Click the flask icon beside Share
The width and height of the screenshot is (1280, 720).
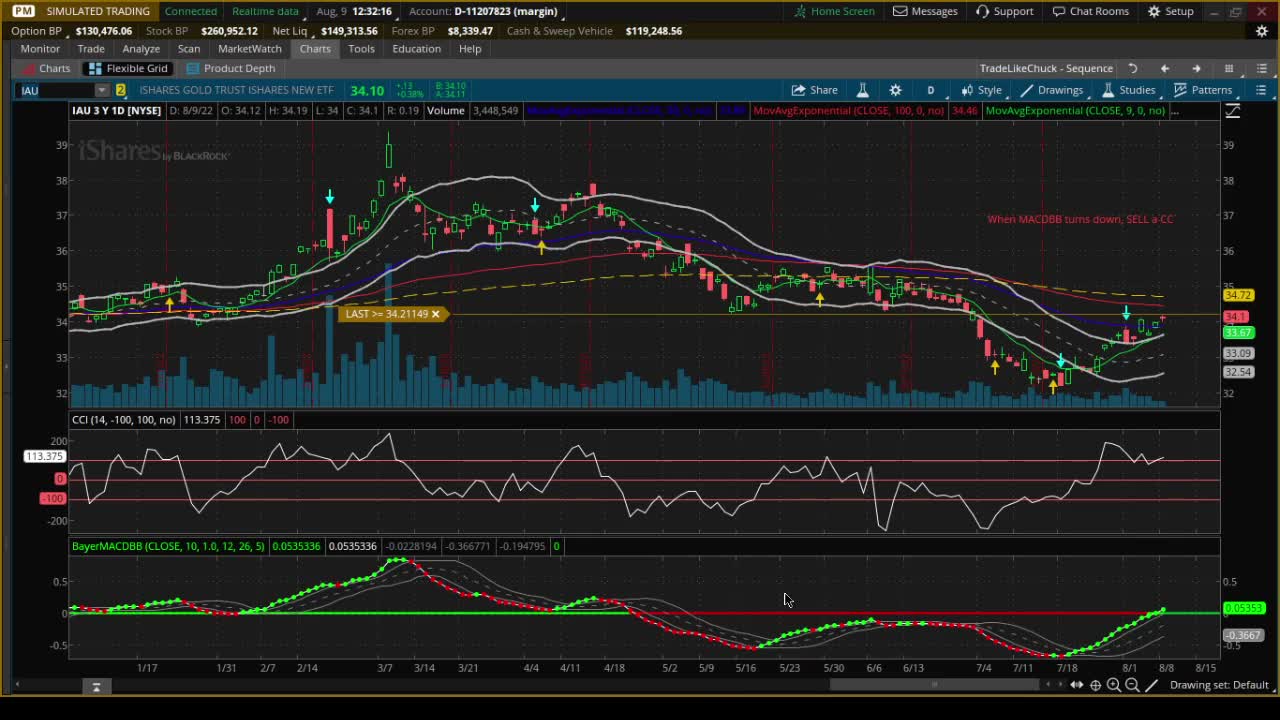tap(862, 90)
